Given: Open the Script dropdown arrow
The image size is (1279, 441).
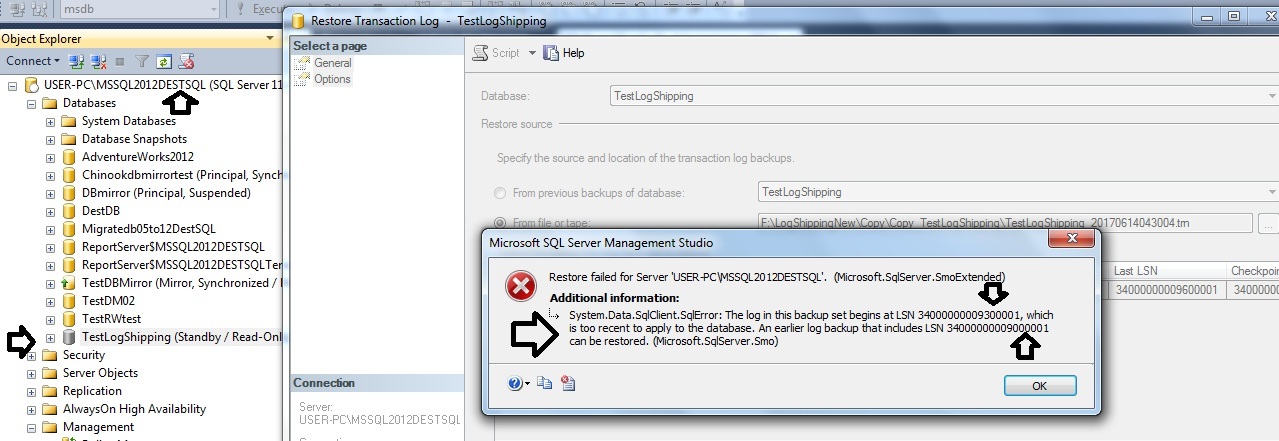Looking at the screenshot, I should (x=533, y=53).
